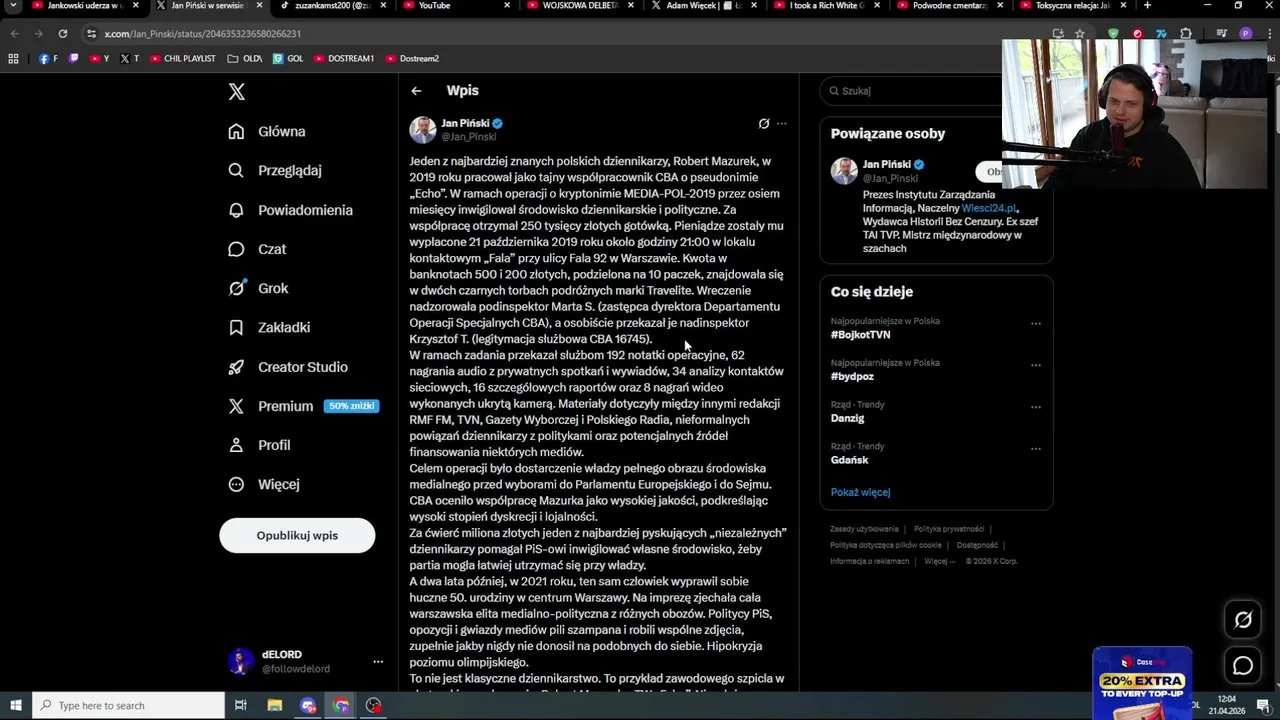
Task: Open the browser extensions puzzle icon
Action: click(x=1186, y=34)
